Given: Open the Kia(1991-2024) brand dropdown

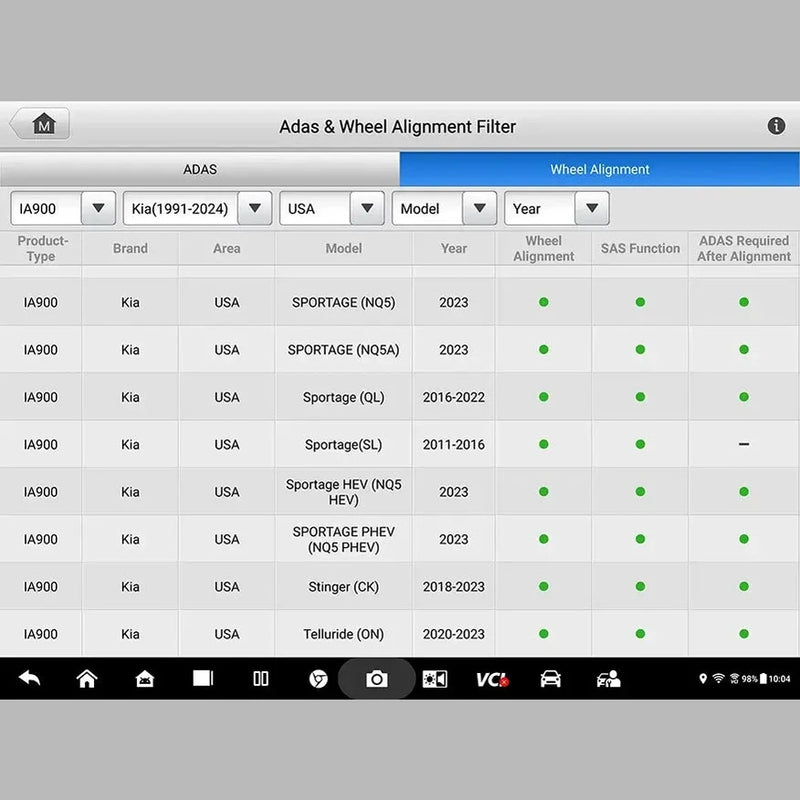Looking at the screenshot, I should coord(197,208).
